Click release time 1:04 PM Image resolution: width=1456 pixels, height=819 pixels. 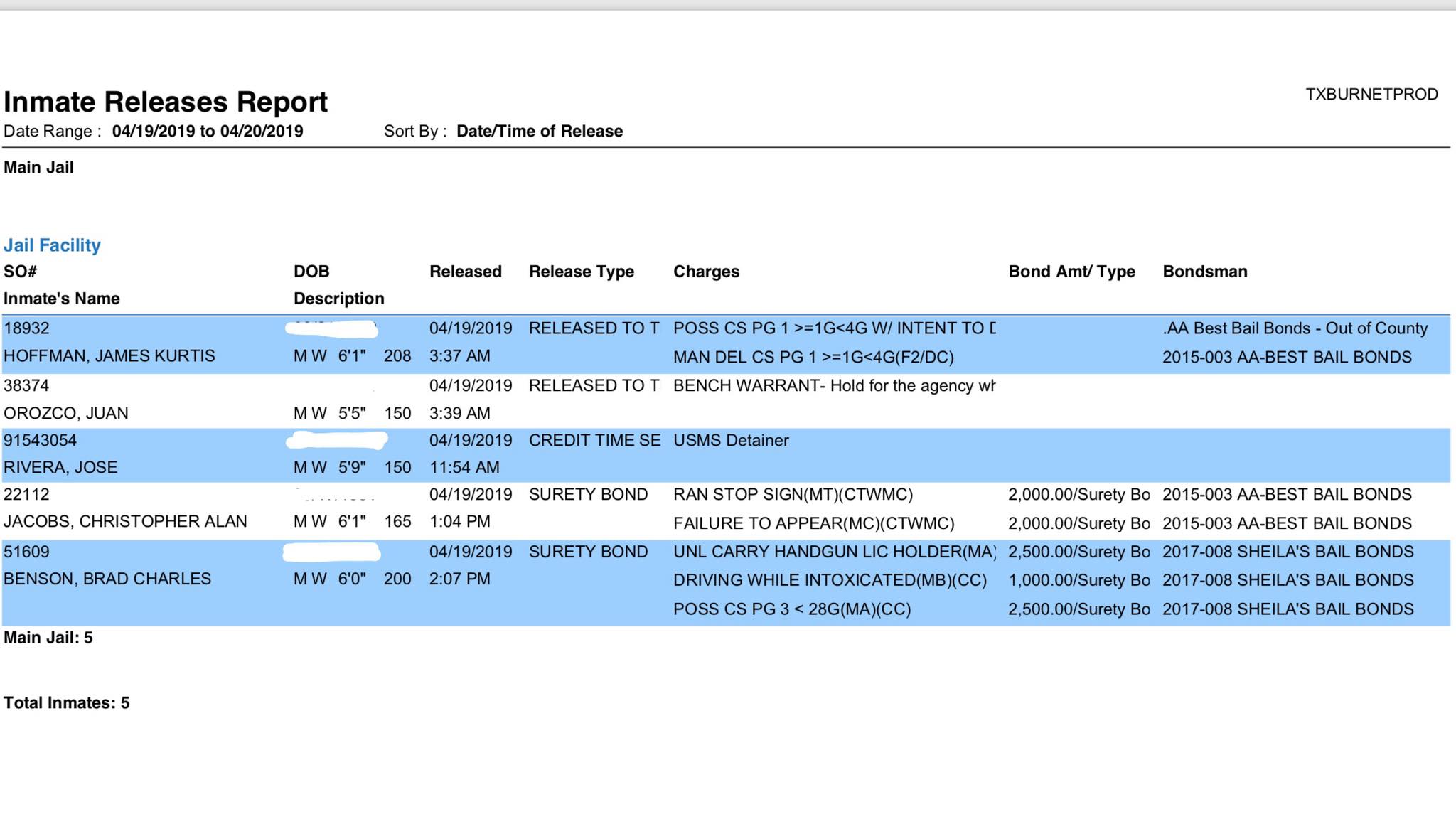pos(460,521)
